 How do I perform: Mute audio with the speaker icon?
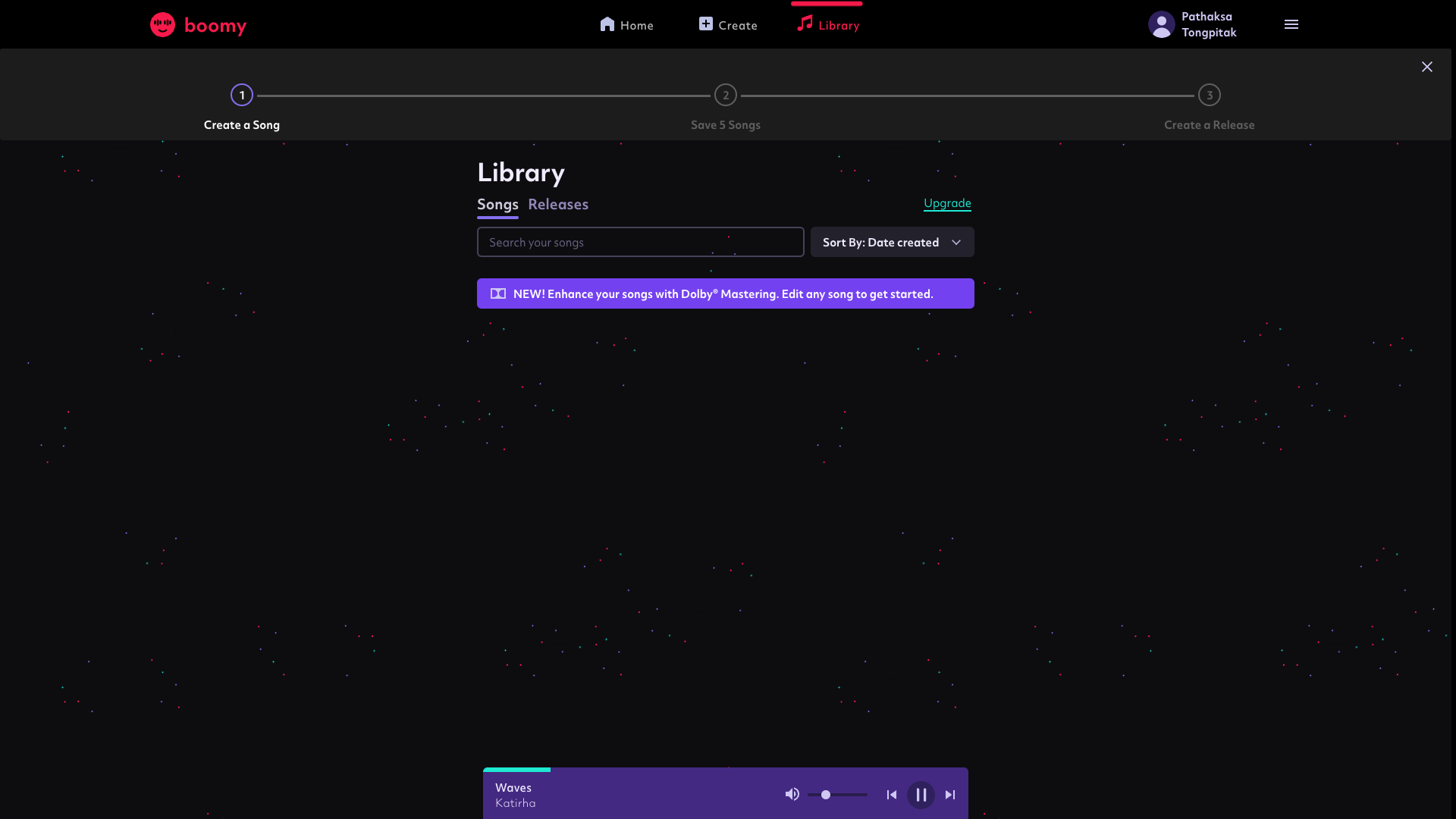click(792, 794)
